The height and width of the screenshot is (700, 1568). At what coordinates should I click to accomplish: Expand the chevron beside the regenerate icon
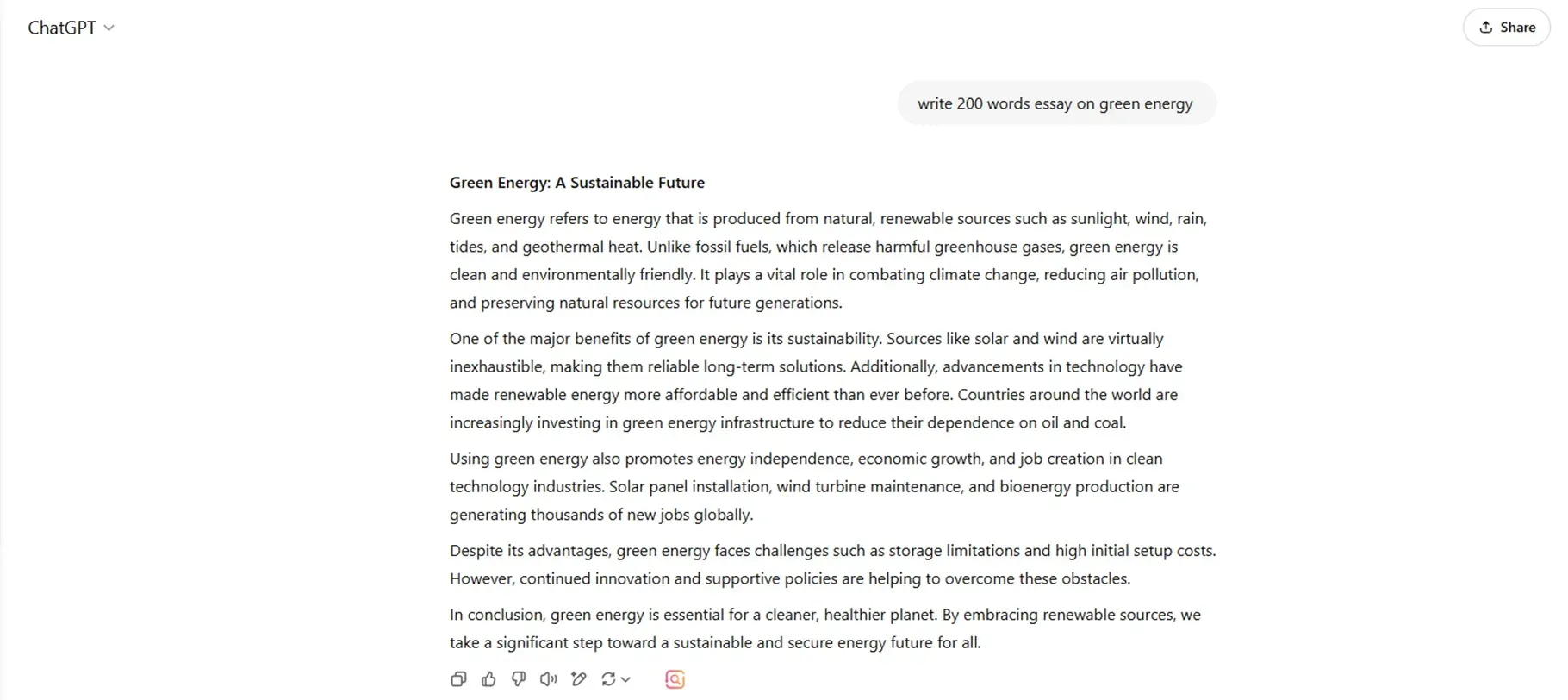click(626, 679)
